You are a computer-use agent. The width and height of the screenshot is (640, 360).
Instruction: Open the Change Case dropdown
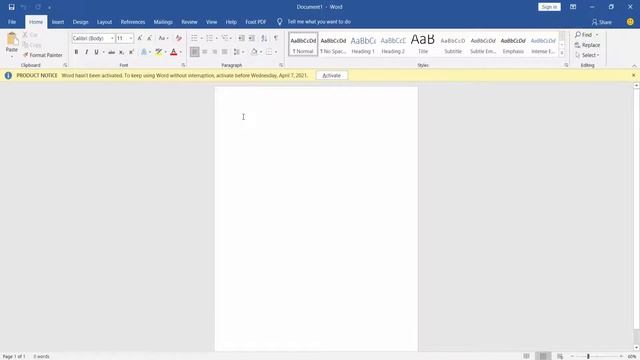coord(163,38)
